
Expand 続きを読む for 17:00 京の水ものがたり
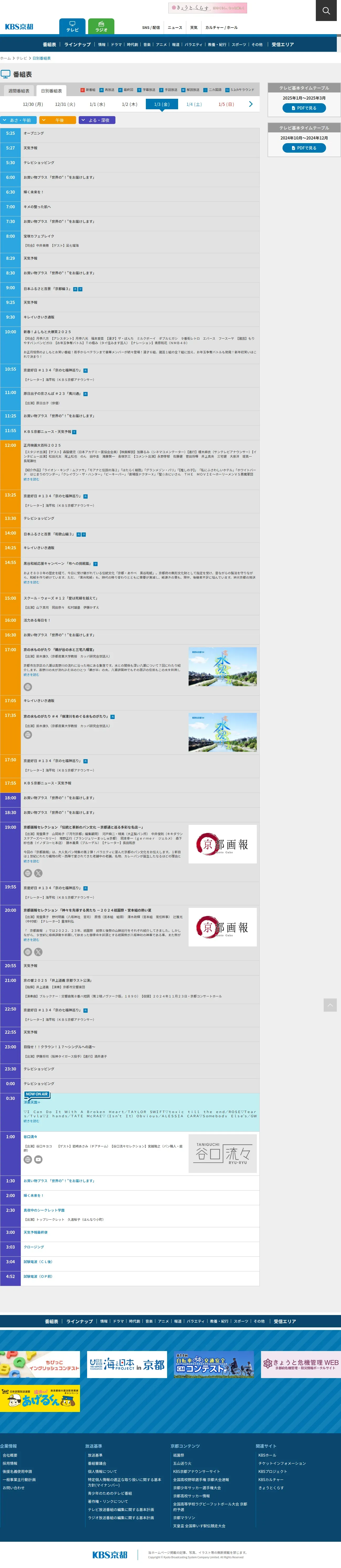click(x=31, y=674)
